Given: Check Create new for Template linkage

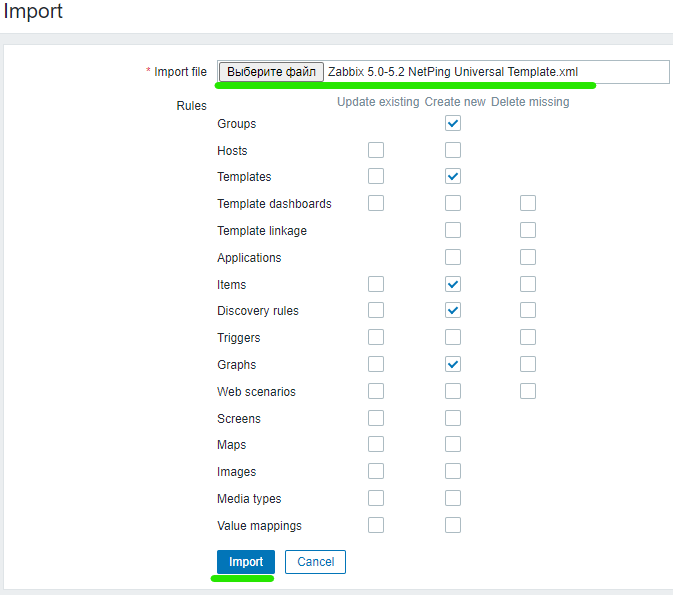Looking at the screenshot, I should click(453, 230).
